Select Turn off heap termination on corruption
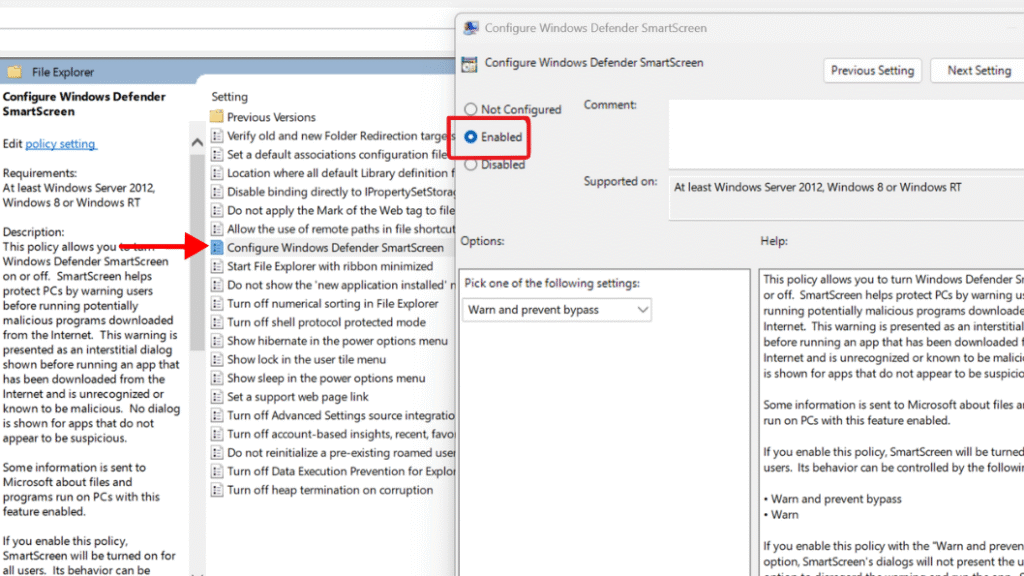Viewport: 1024px width, 576px height. 330,490
